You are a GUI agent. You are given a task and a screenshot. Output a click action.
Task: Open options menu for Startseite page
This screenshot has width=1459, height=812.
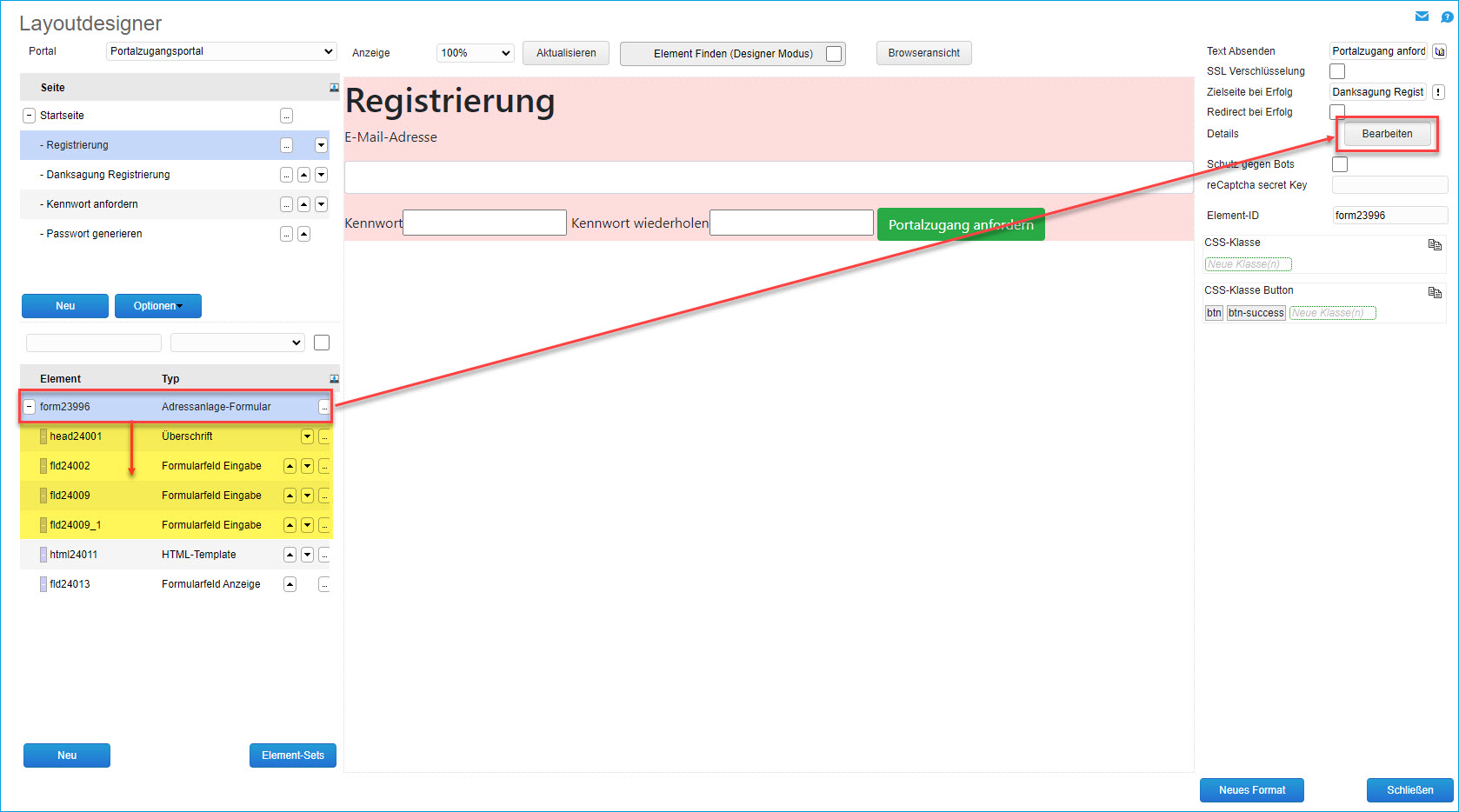pyautogui.click(x=286, y=116)
